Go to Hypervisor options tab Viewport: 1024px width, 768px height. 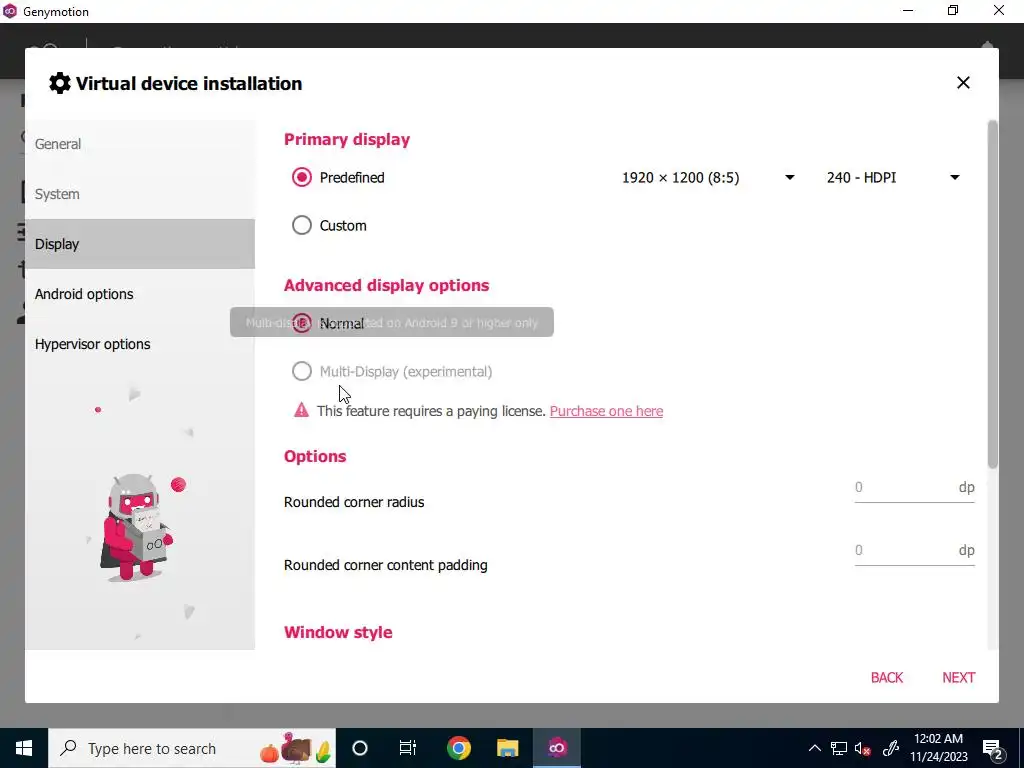(x=140, y=344)
